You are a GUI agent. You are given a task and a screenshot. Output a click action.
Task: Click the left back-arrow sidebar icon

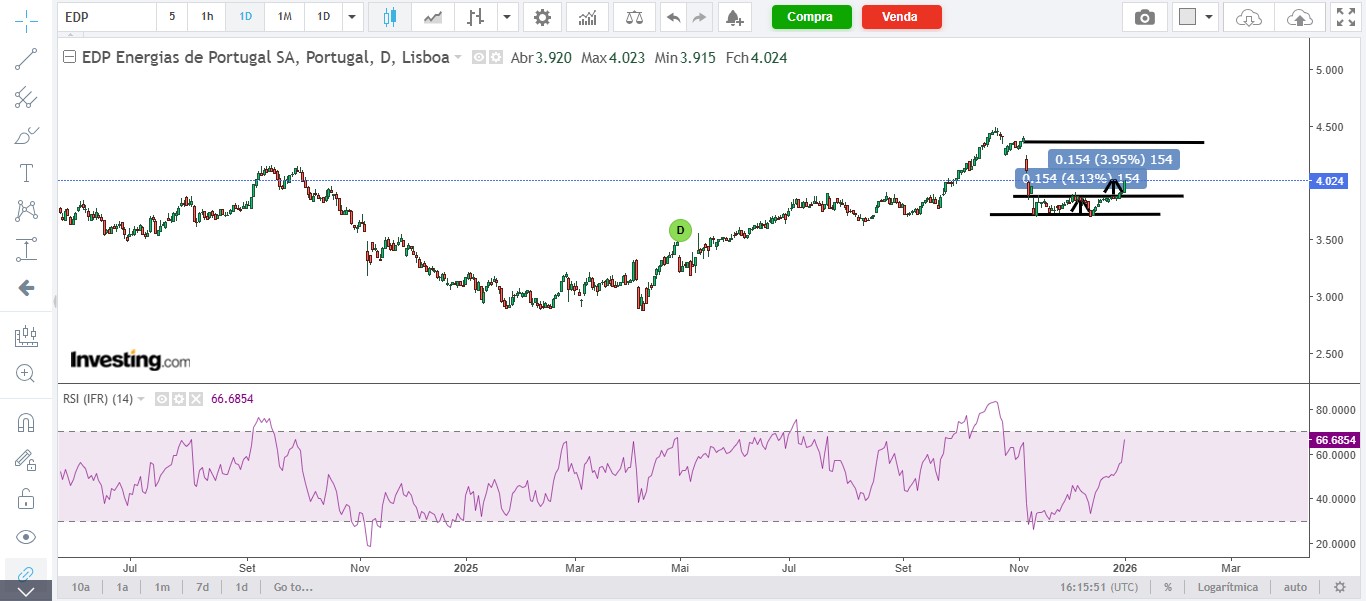coord(27,288)
